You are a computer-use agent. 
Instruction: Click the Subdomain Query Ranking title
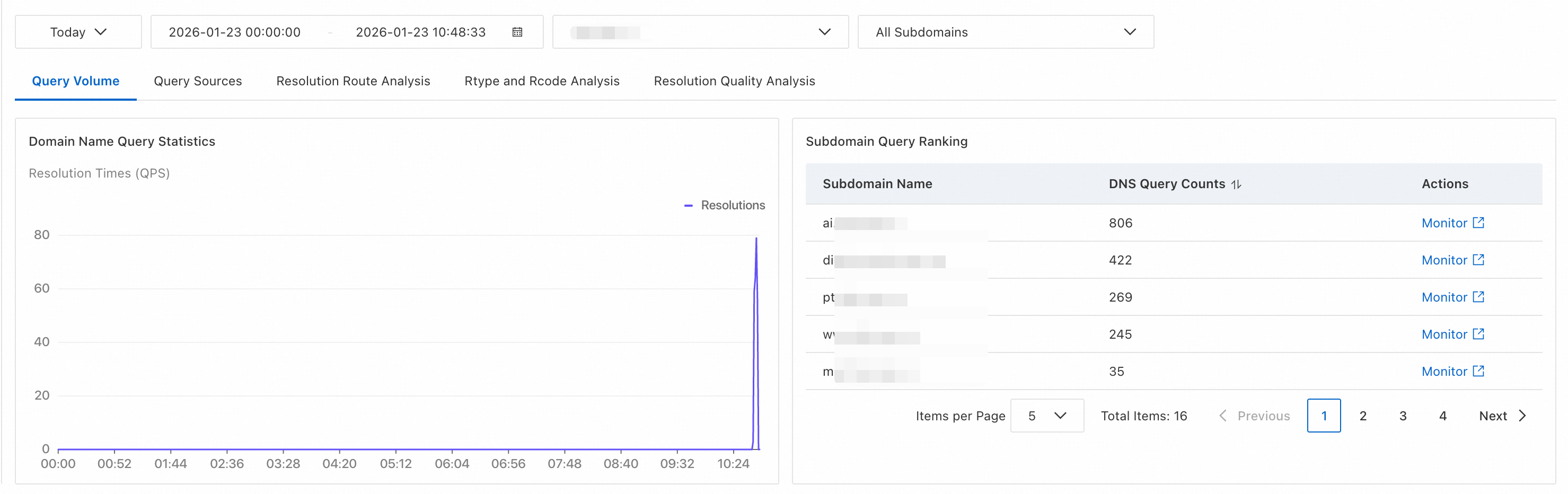tap(886, 142)
